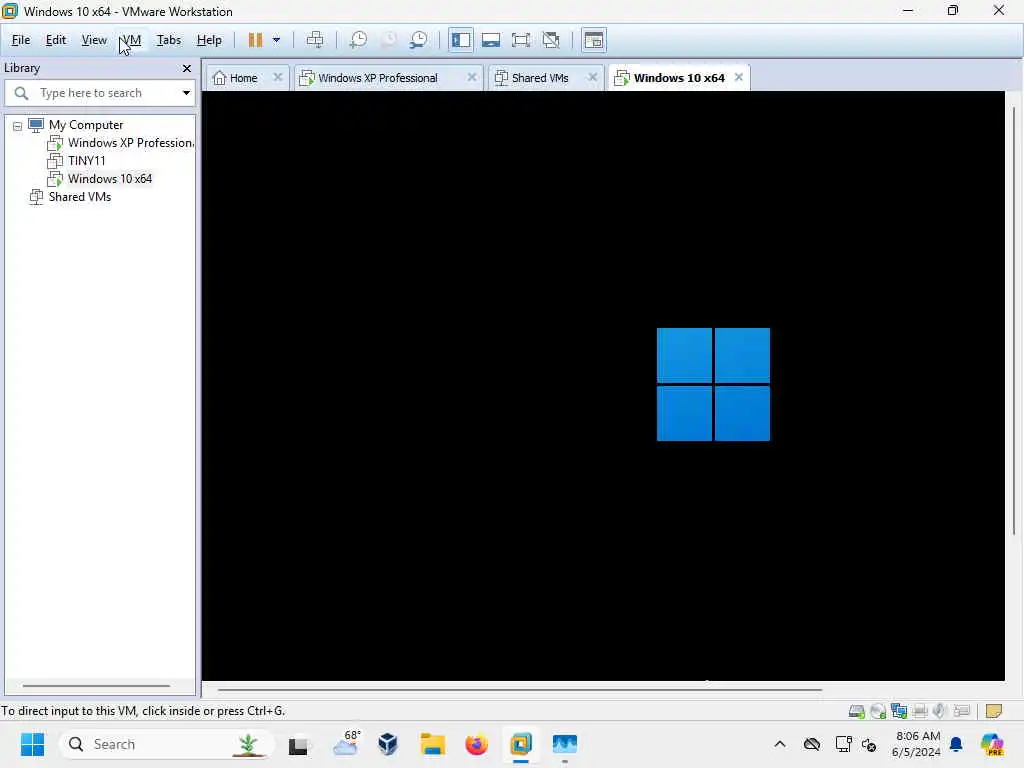Open Task View on the taskbar
This screenshot has height=768, width=1024.
298,744
